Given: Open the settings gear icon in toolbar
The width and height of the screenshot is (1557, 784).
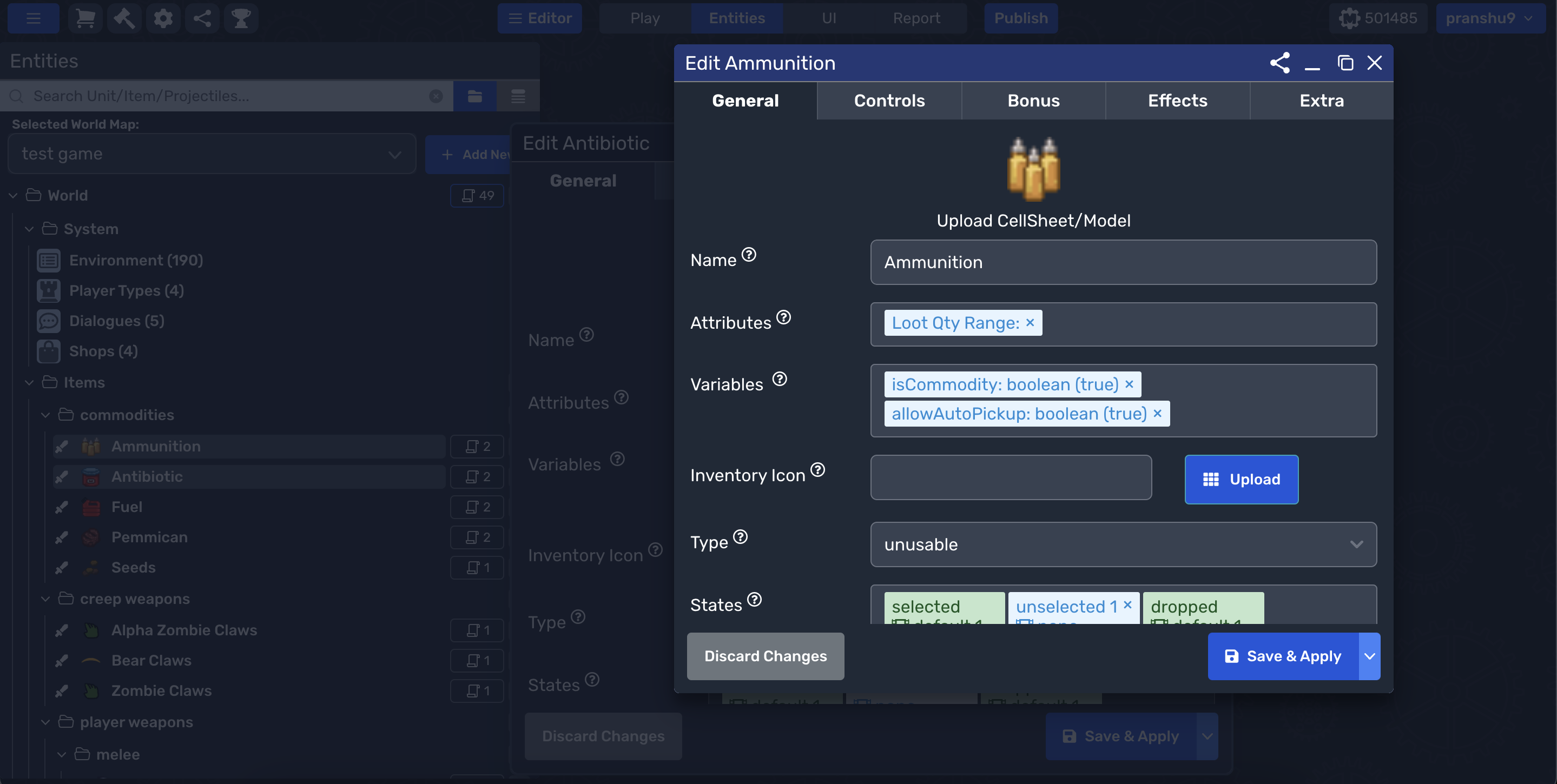Looking at the screenshot, I should (163, 18).
